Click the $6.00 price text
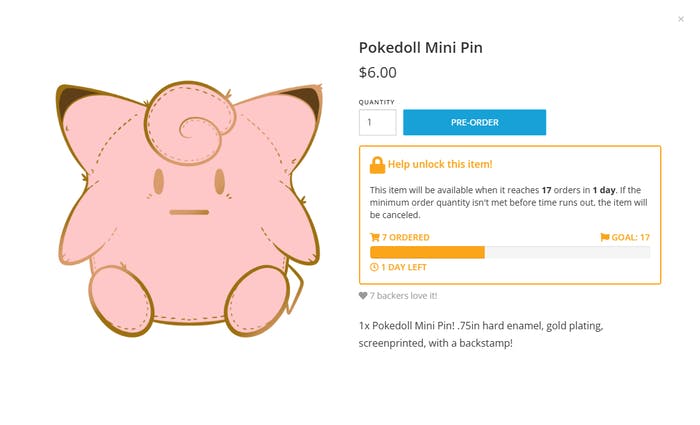 coord(378,72)
